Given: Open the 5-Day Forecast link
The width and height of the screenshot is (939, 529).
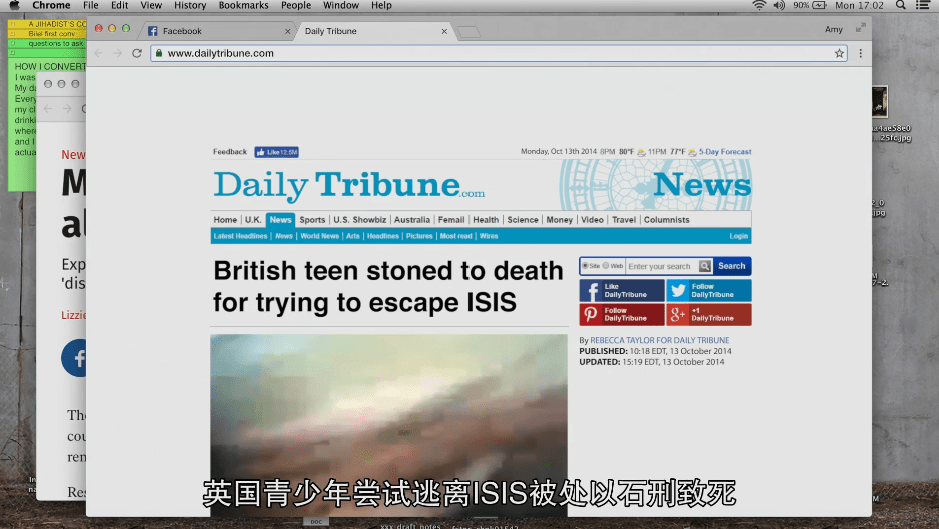Looking at the screenshot, I should [725, 152].
